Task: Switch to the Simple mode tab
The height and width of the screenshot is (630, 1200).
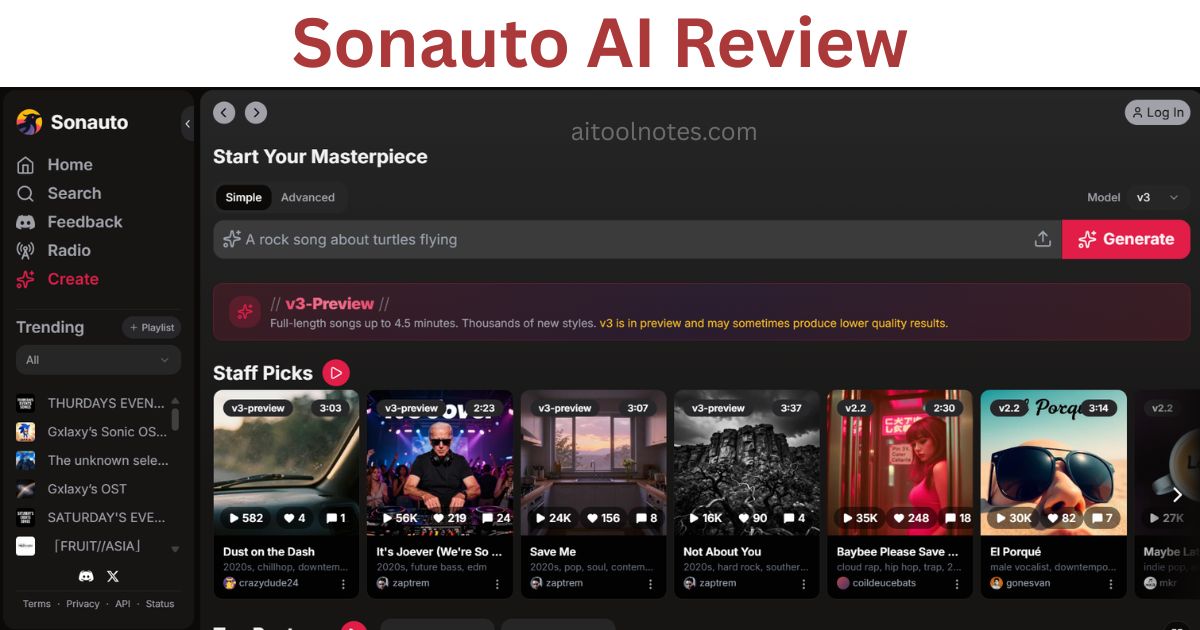Action: (243, 197)
